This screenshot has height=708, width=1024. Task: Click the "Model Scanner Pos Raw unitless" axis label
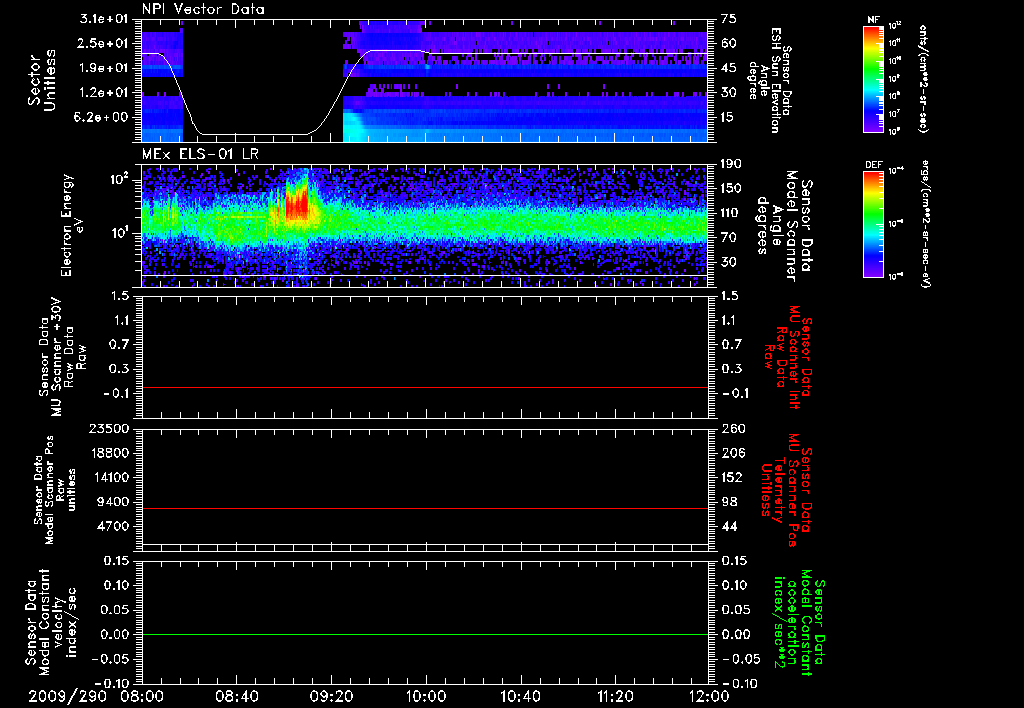54,490
